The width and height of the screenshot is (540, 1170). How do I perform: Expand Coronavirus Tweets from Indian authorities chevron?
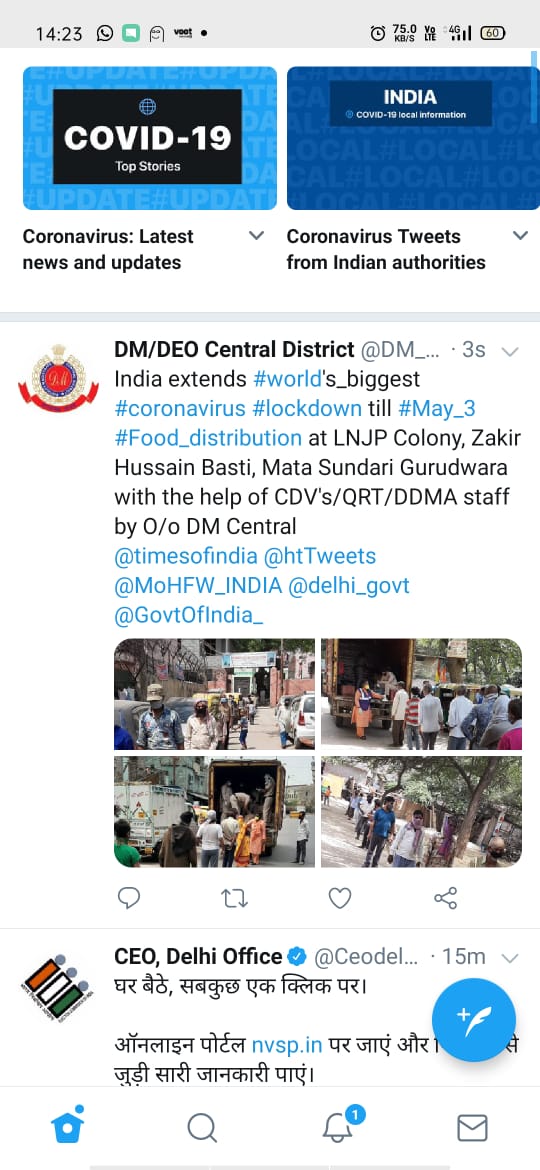[x=521, y=236]
